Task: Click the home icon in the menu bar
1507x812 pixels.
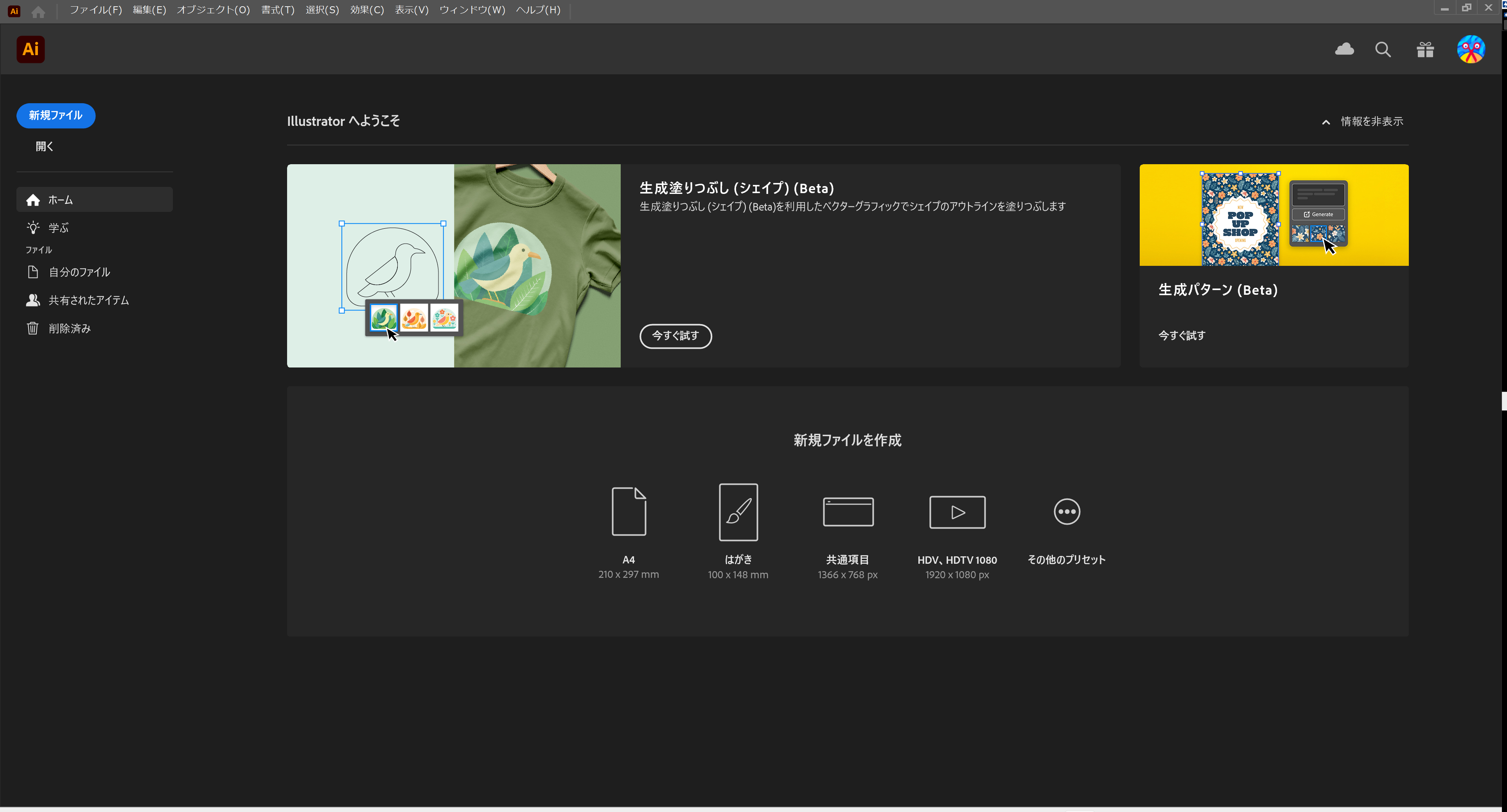Action: (38, 11)
